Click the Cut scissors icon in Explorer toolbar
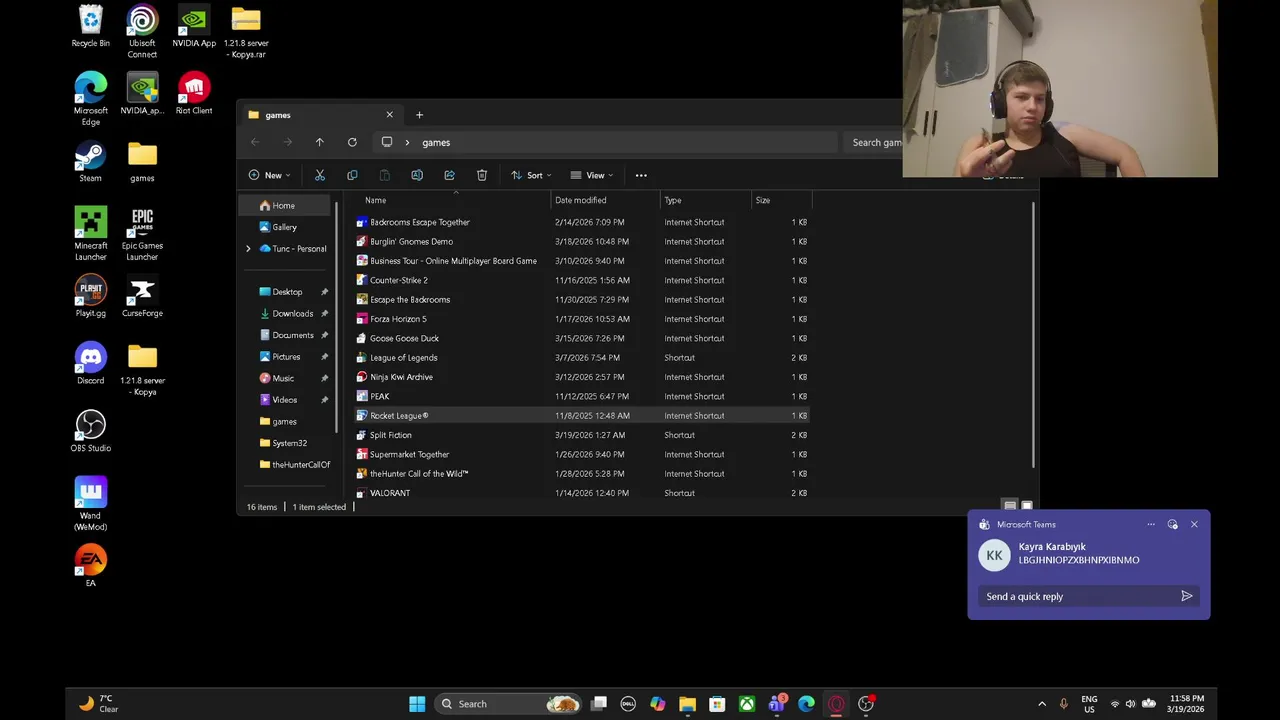Image resolution: width=1280 pixels, height=720 pixels. point(320,175)
